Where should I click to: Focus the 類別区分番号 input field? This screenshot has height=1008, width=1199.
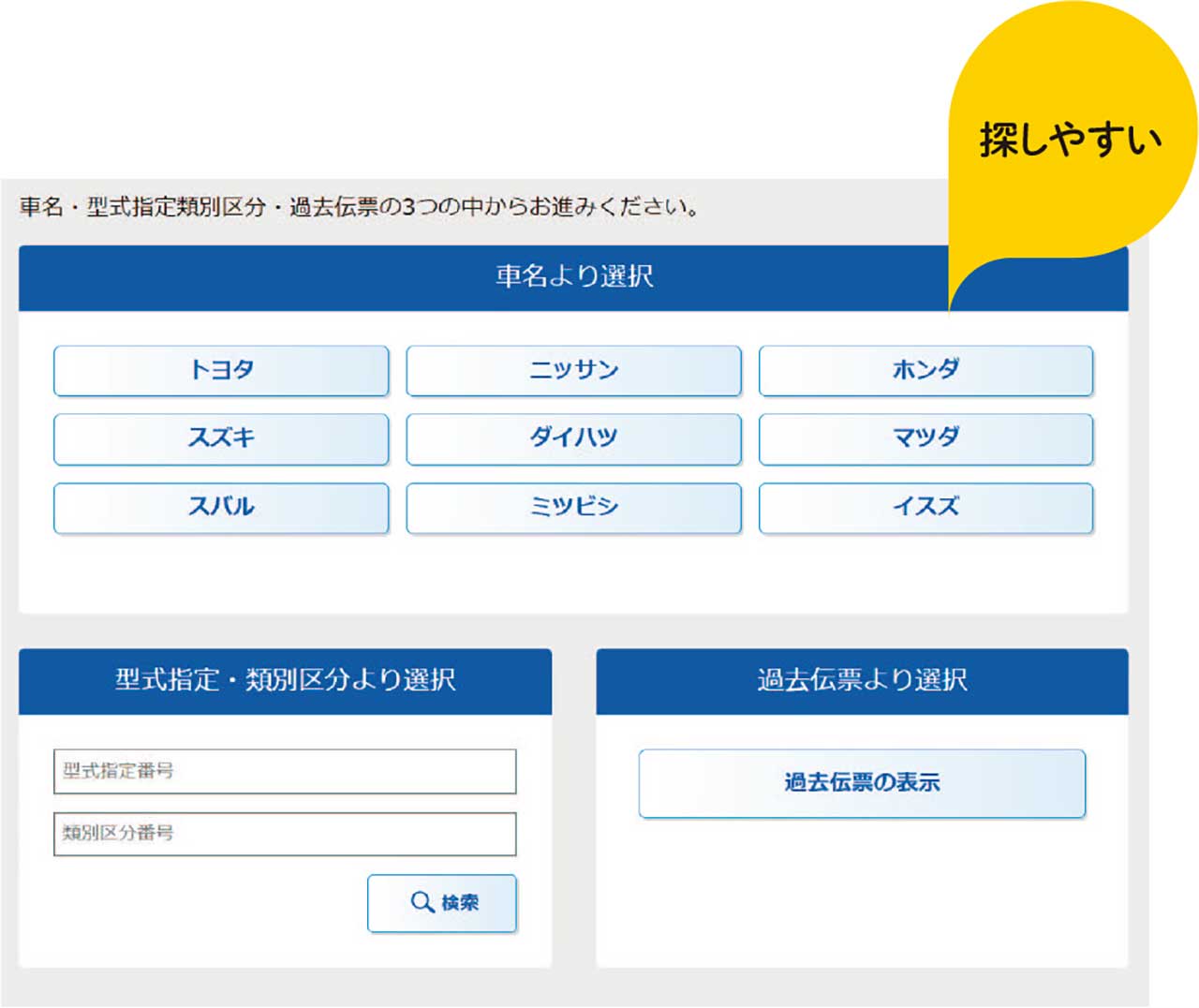click(x=285, y=834)
